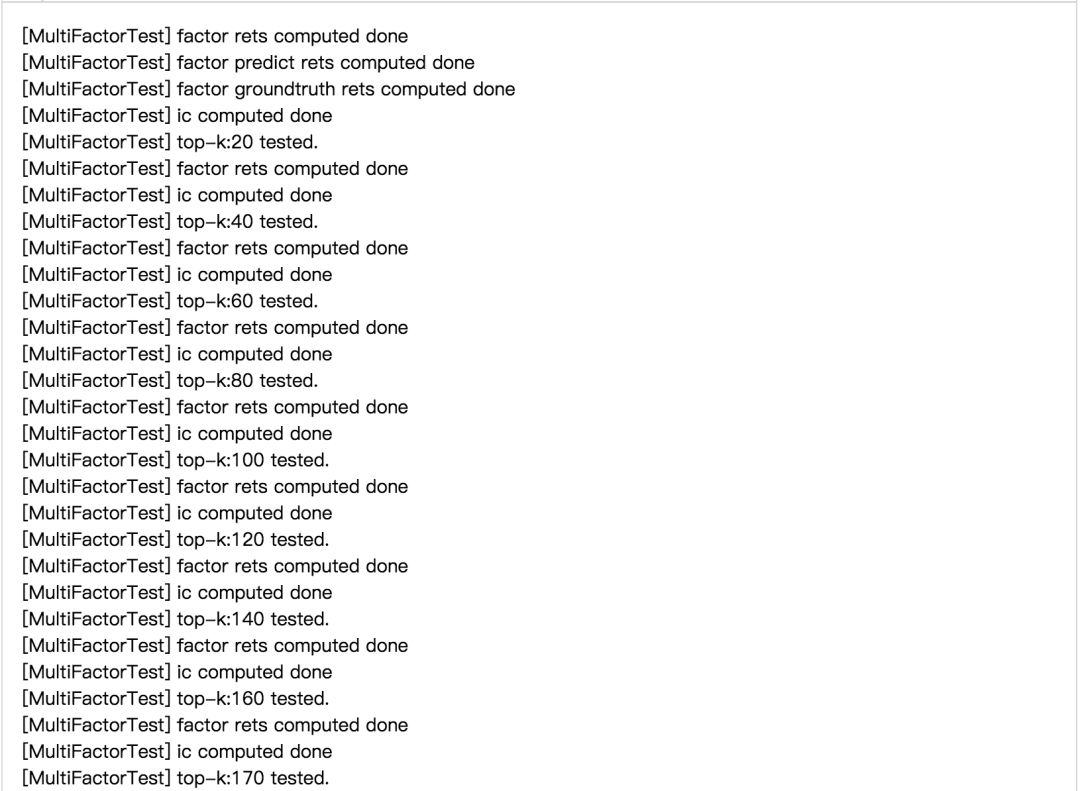Select the "factor groundtruth rets computed done" line
Screen dimensions: 1080x791
(x=268, y=89)
